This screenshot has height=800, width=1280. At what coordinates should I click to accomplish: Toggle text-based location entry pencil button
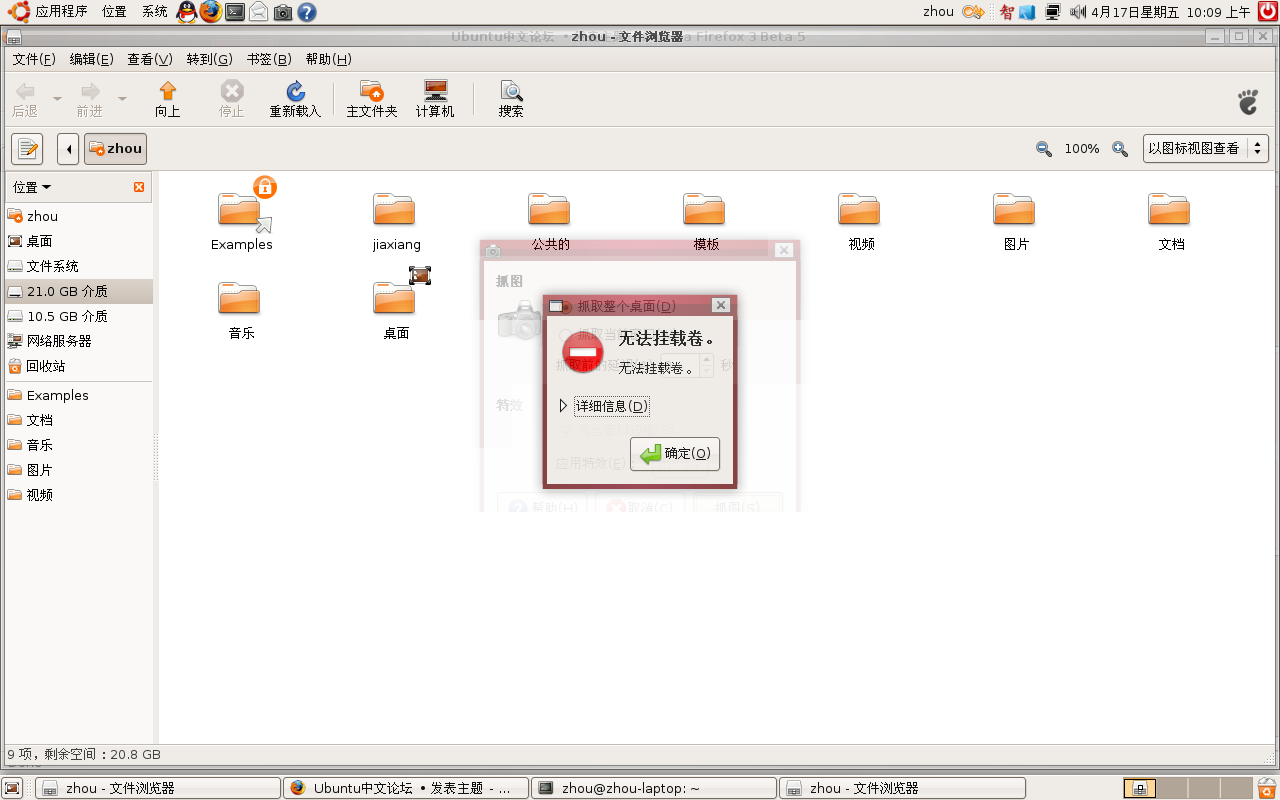[27, 149]
